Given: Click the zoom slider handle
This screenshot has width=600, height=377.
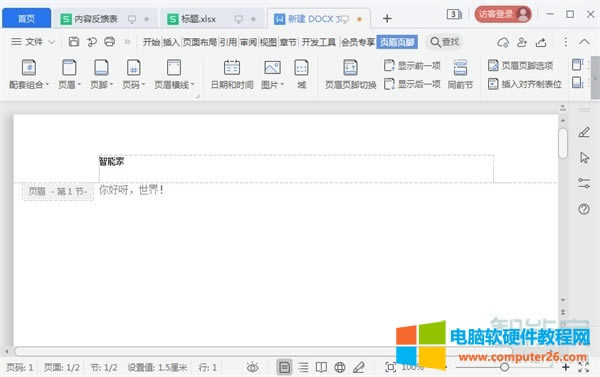Looking at the screenshot, I should pos(504,367).
